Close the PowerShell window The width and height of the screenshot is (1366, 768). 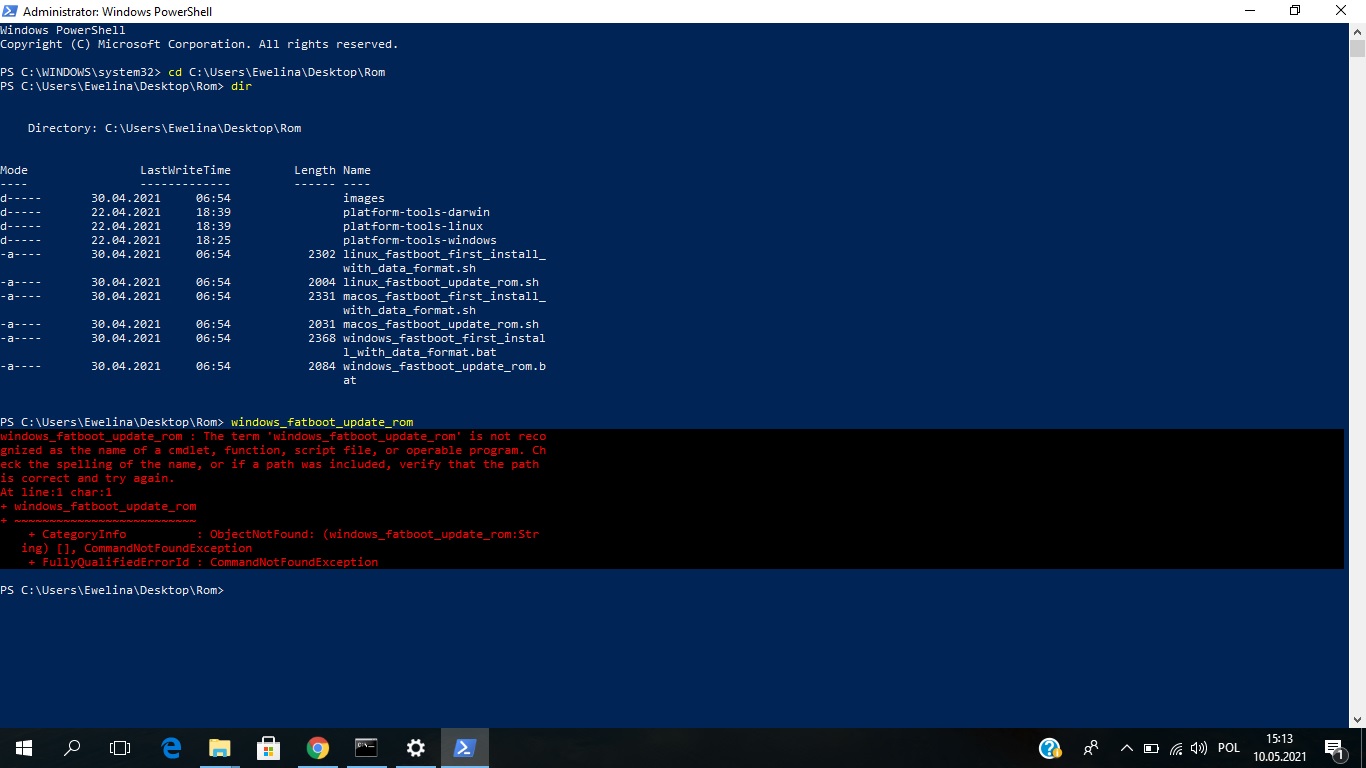point(1342,11)
